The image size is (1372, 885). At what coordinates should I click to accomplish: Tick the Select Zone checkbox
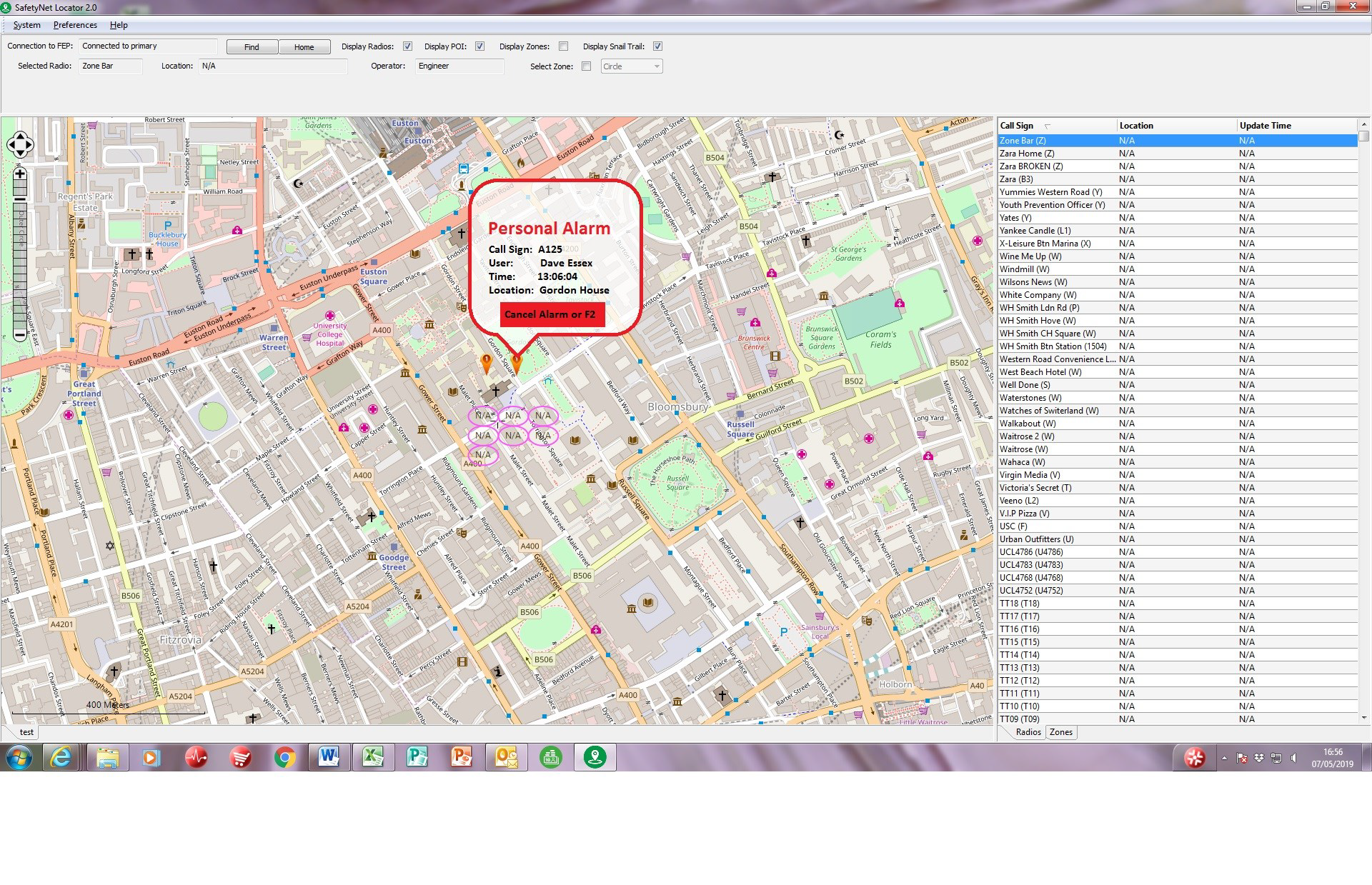point(586,66)
